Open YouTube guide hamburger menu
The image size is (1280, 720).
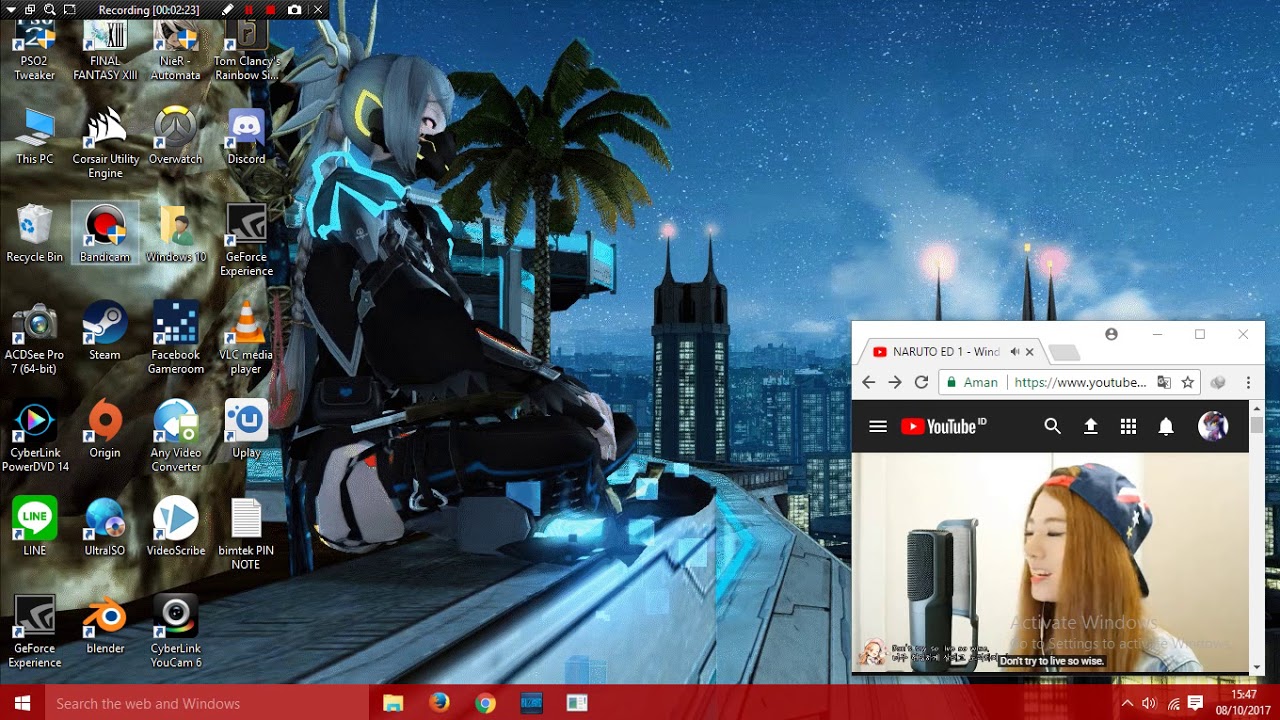878,426
